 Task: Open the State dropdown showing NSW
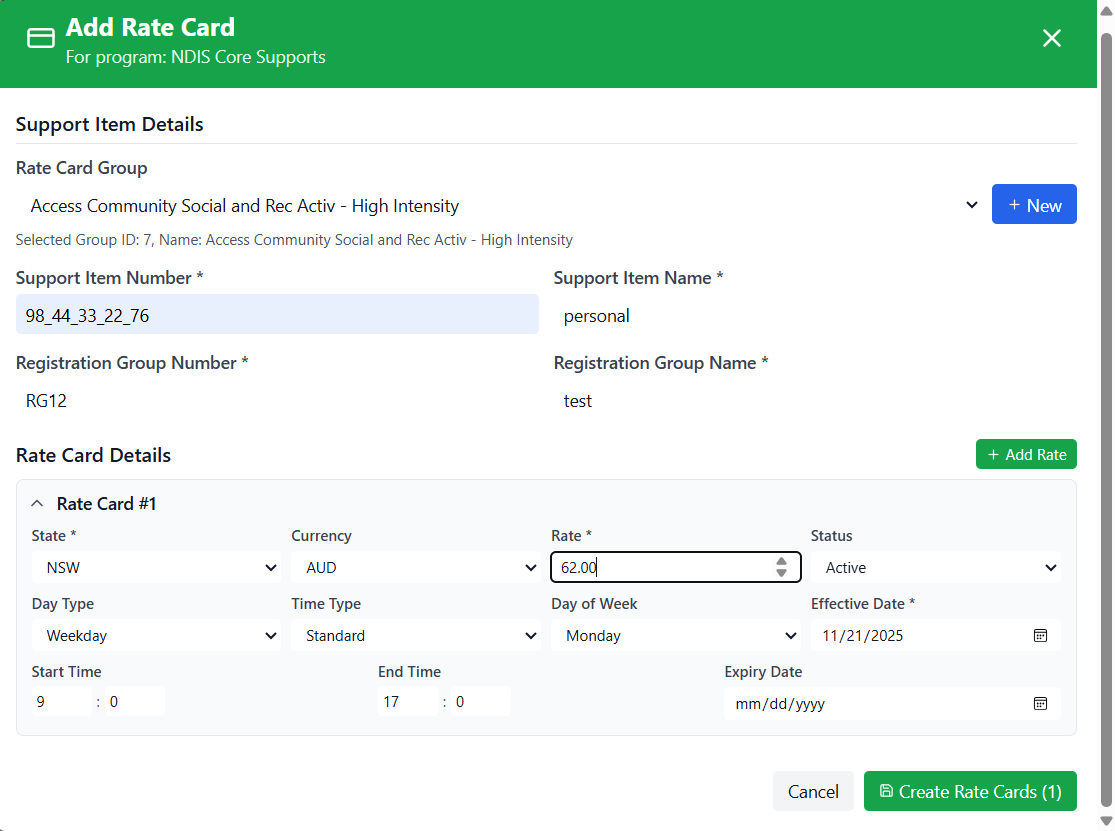click(156, 567)
